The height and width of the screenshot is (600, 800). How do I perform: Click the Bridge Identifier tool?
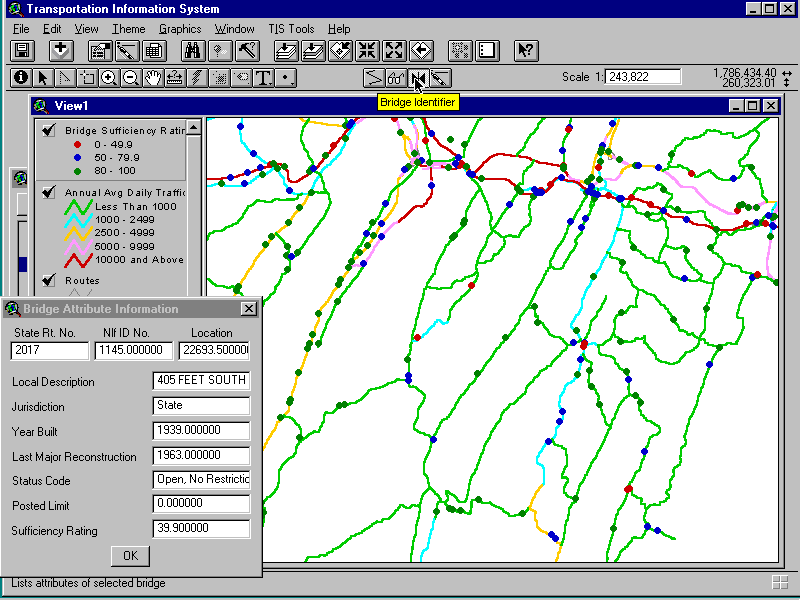pos(418,77)
